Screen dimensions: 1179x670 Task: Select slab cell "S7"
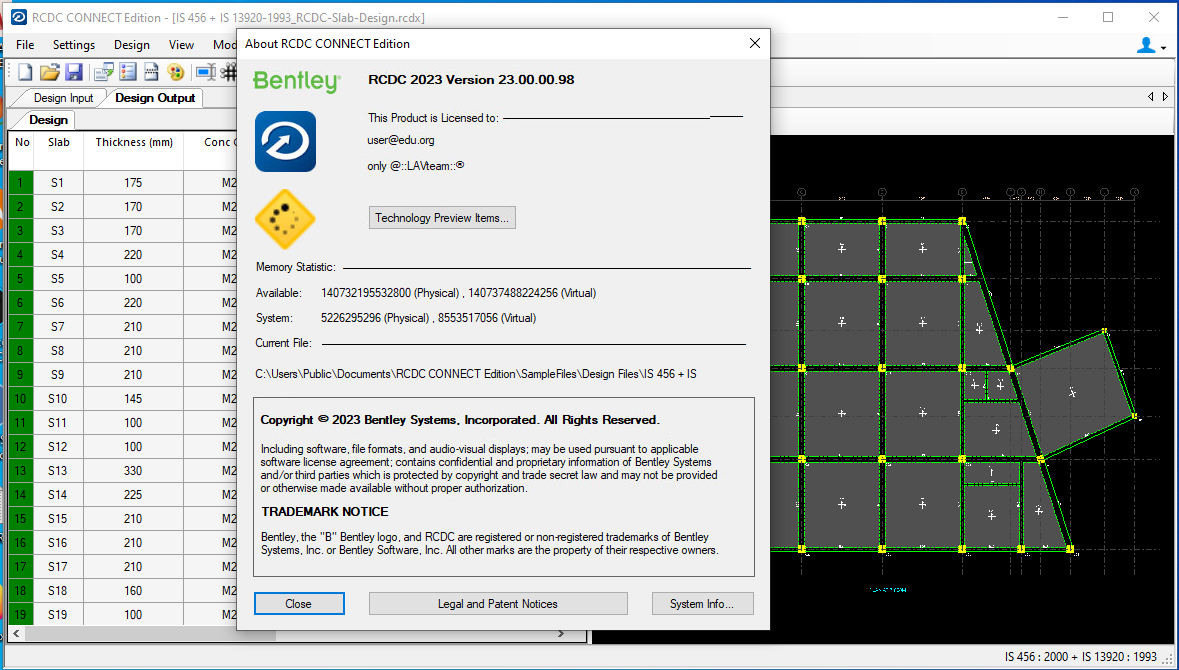[58, 327]
